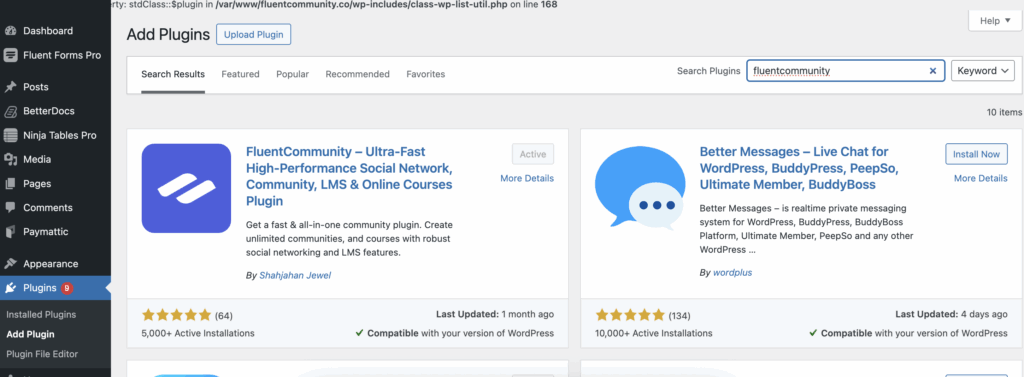Open the Better Messages plugin title link
The height and width of the screenshot is (377, 1024).
(x=799, y=168)
